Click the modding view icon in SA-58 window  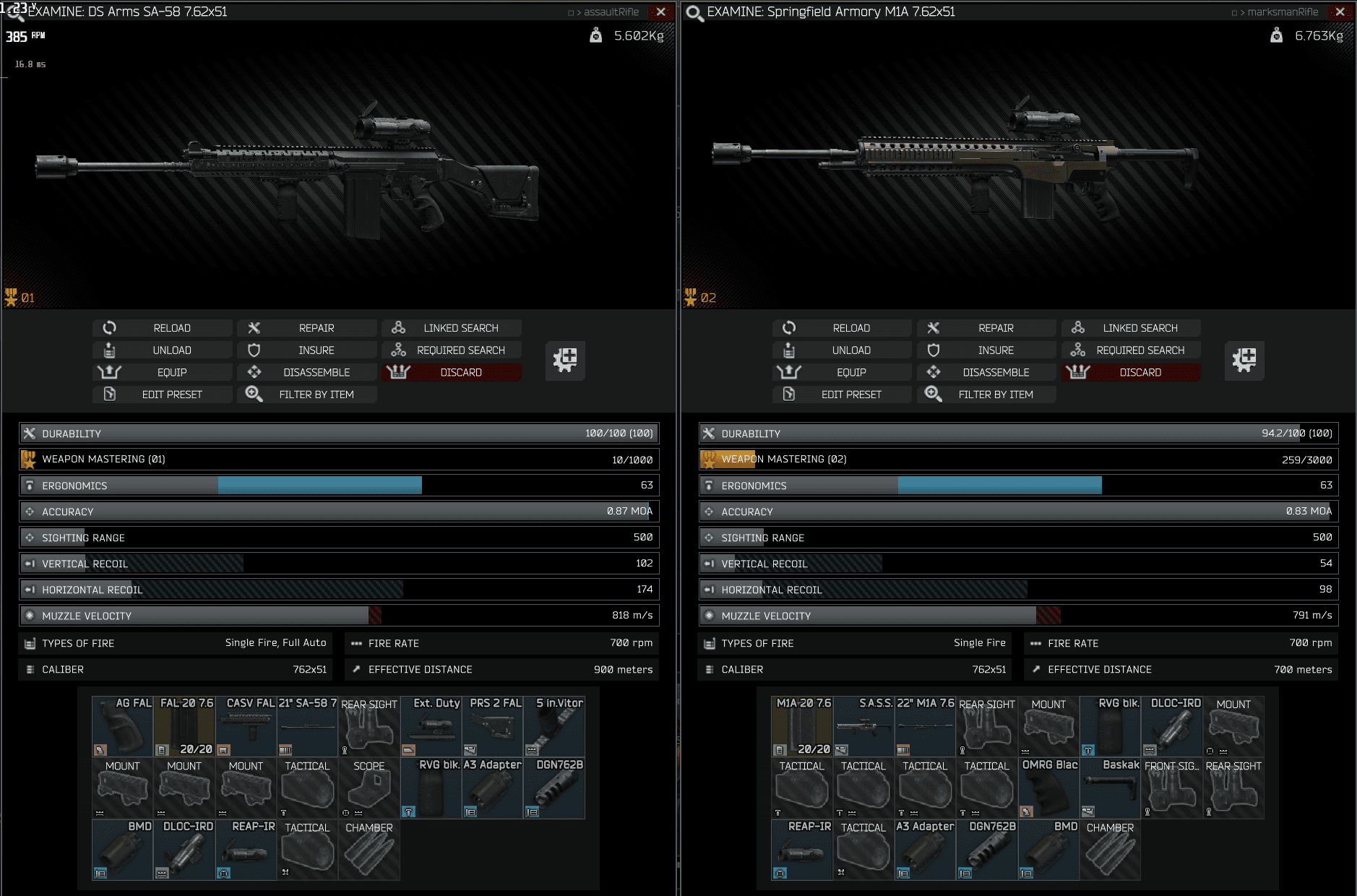[565, 360]
